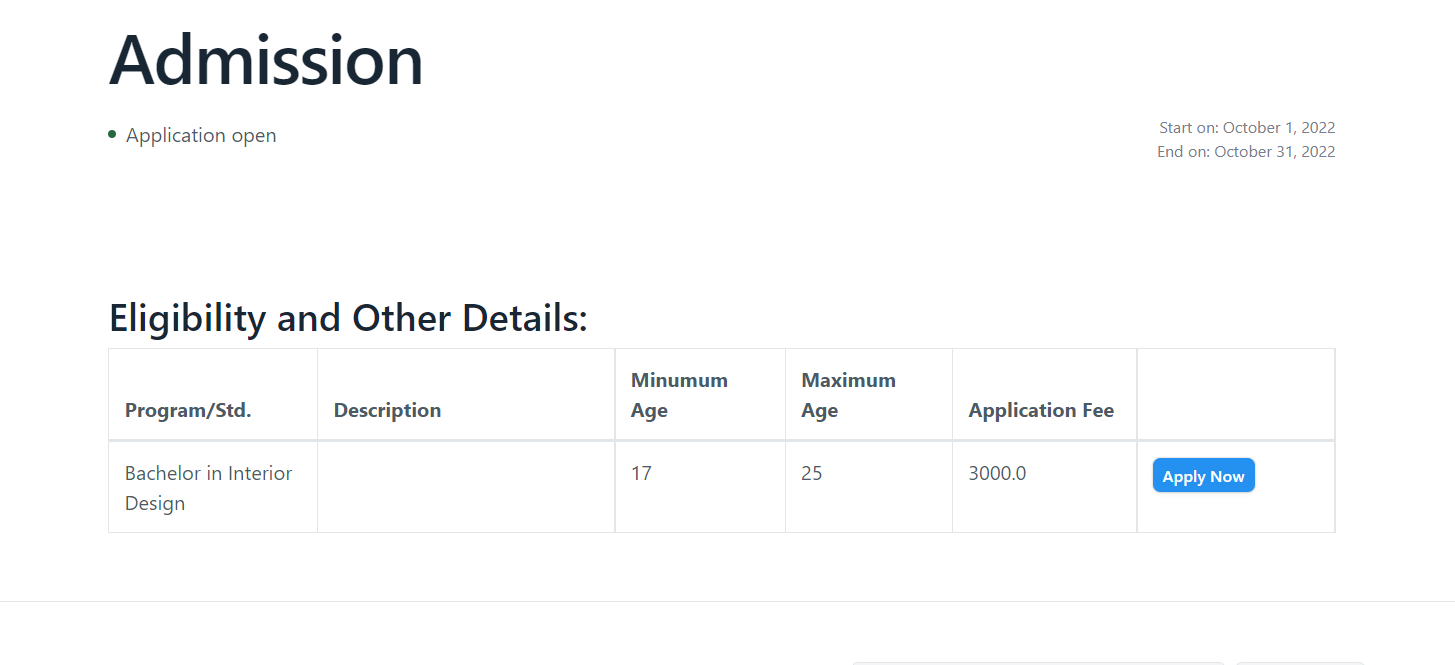This screenshot has height=665, width=1455.
Task: Click the button beside the bottom input field
Action: point(1300,663)
